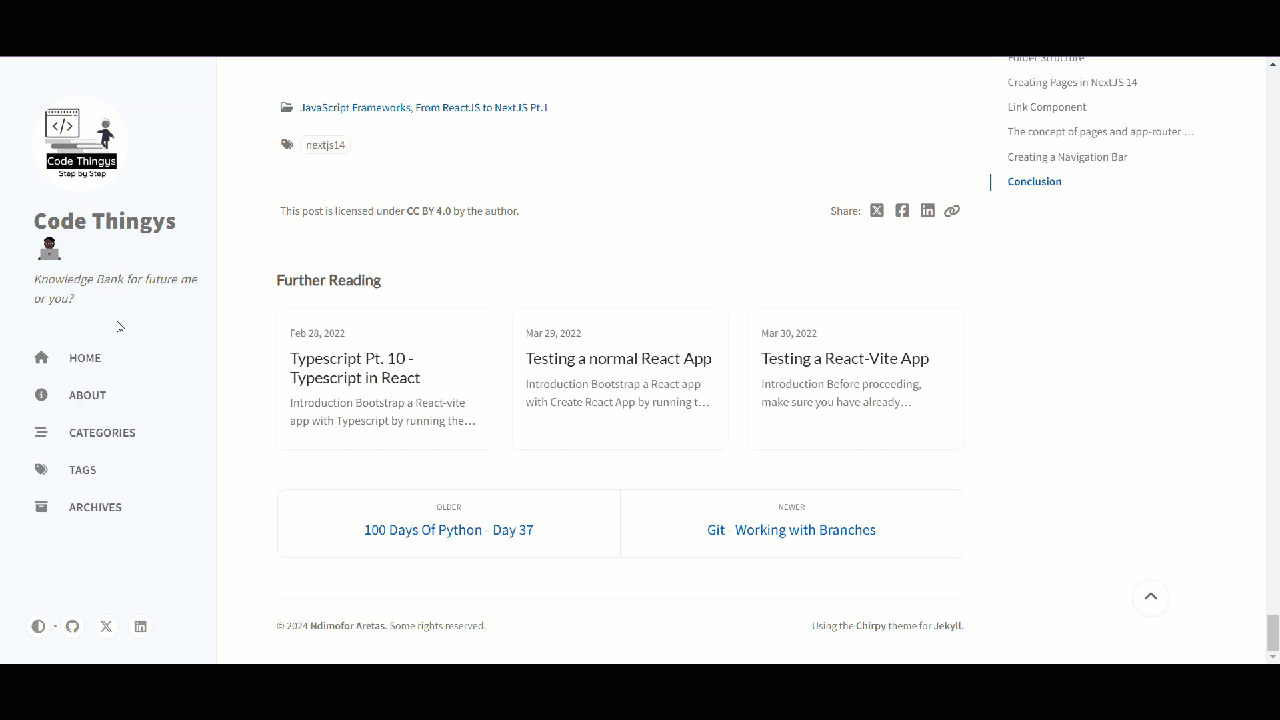Jump to Conclusion in the table of contents

(1034, 181)
